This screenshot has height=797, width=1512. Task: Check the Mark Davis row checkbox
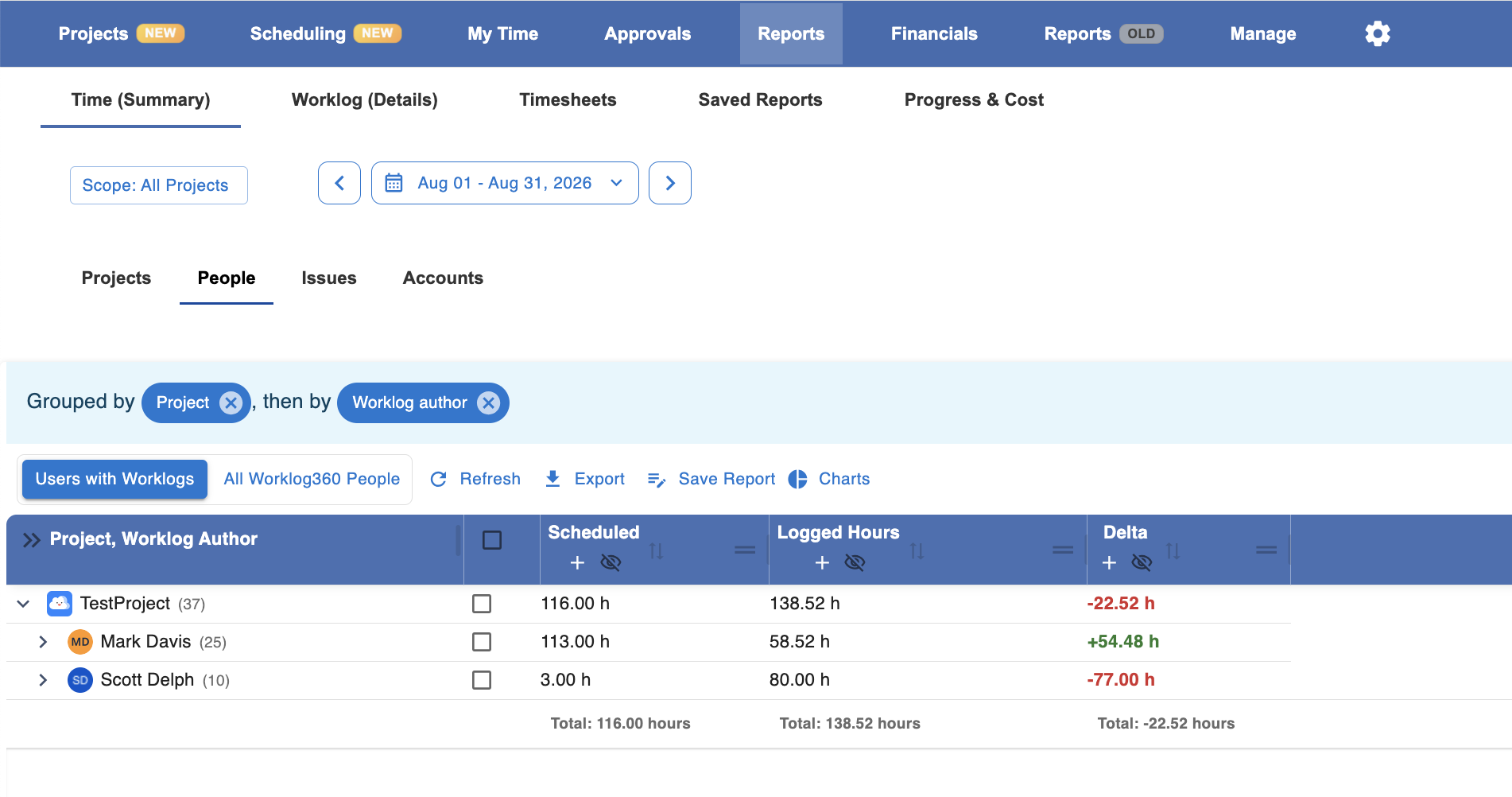tap(482, 642)
